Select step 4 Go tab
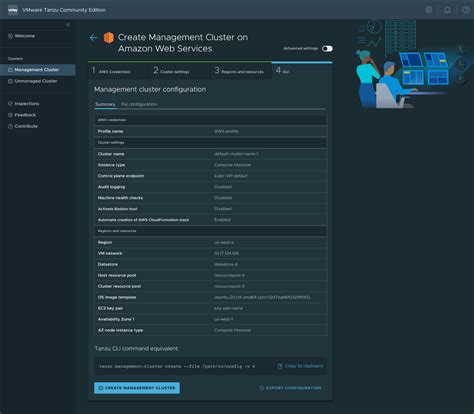Viewport: 474px width, 414px height. tap(302, 70)
